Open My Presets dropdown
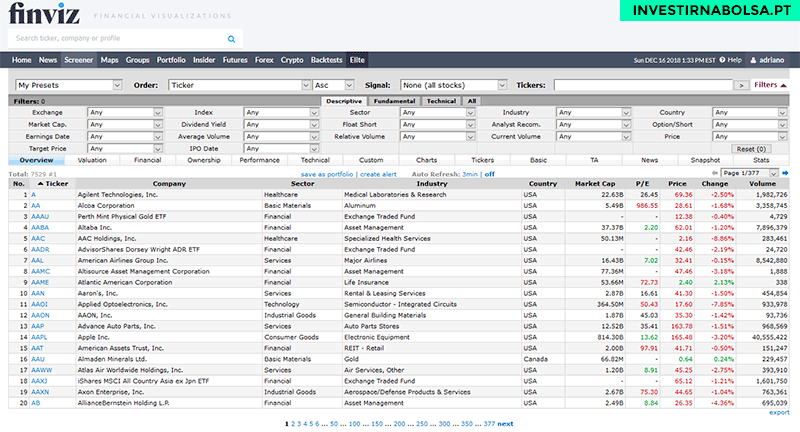The image size is (800, 432). point(69,85)
